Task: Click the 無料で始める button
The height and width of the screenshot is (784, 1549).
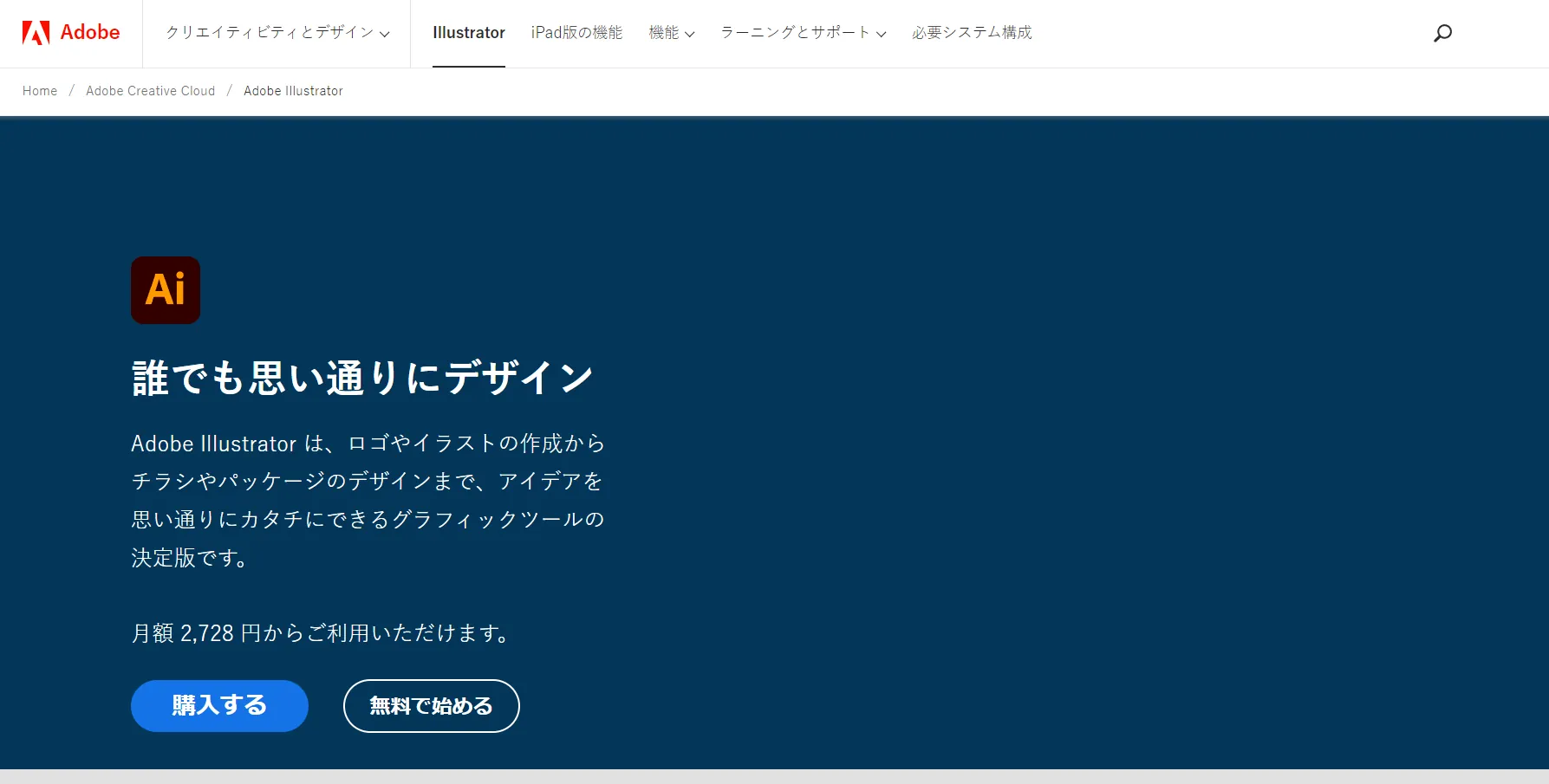Action: (432, 706)
